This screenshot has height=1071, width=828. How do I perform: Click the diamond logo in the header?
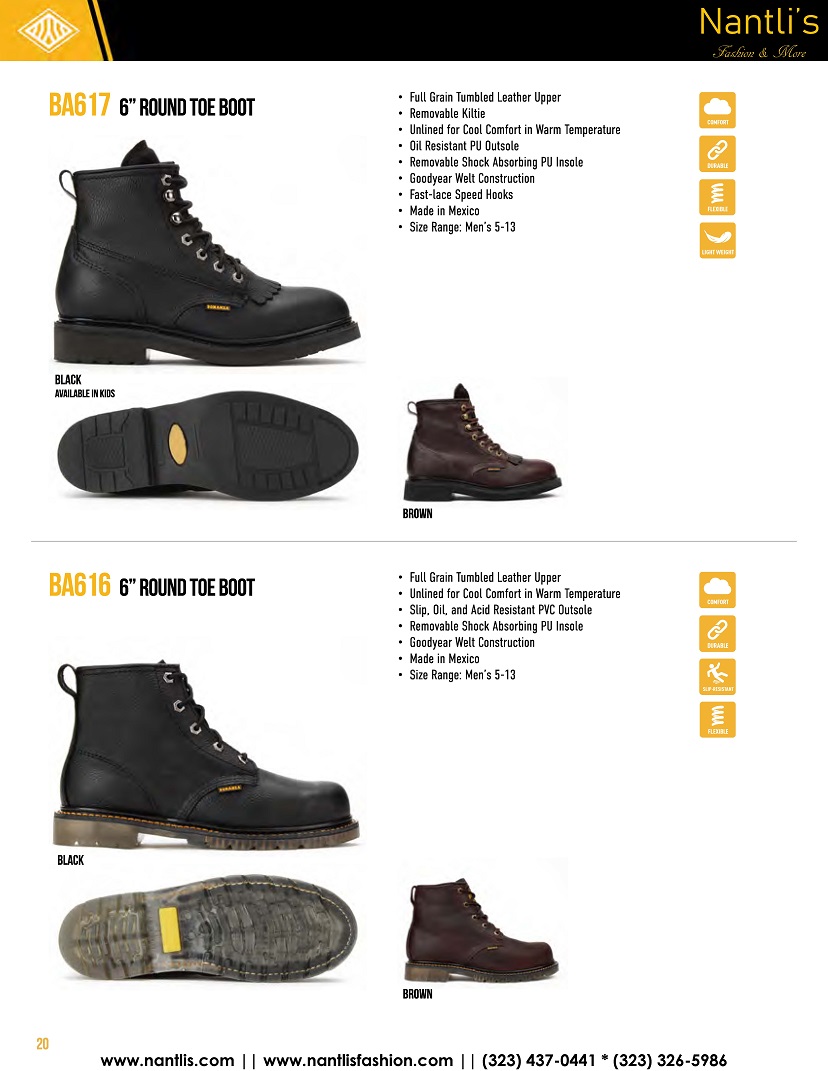(48, 30)
